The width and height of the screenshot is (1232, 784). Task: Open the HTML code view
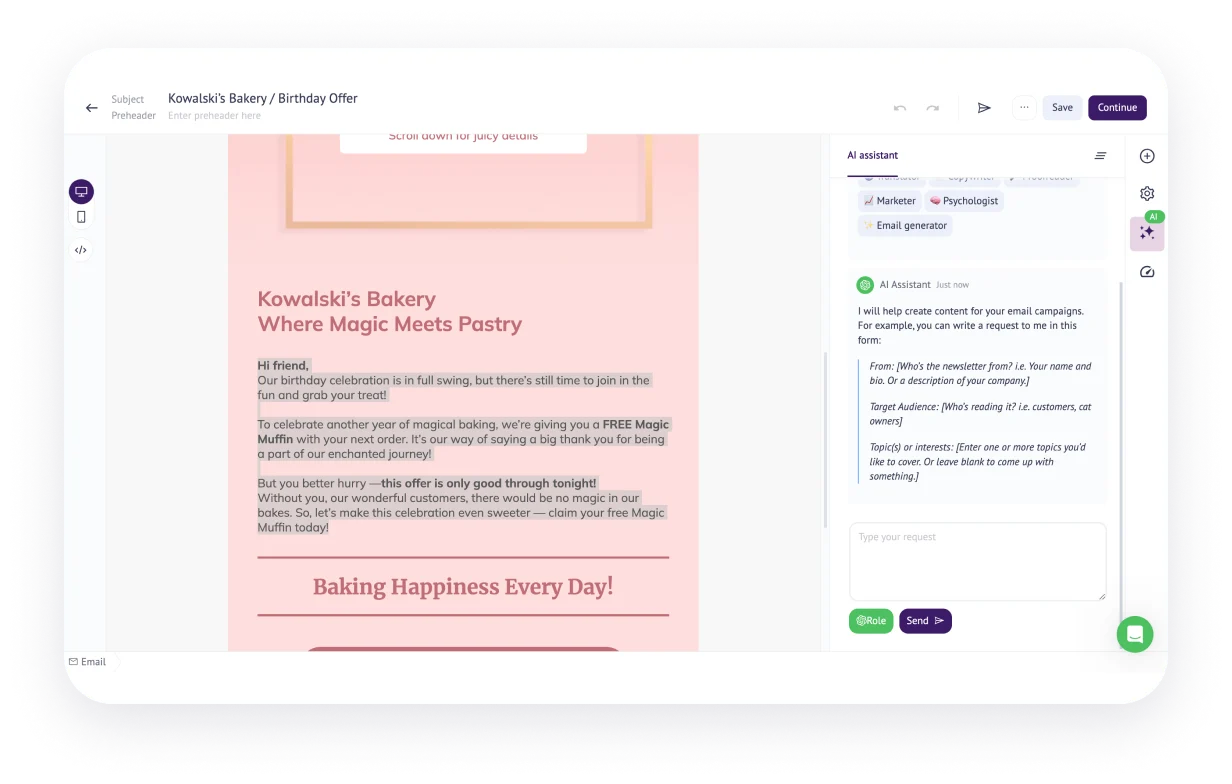(x=81, y=250)
